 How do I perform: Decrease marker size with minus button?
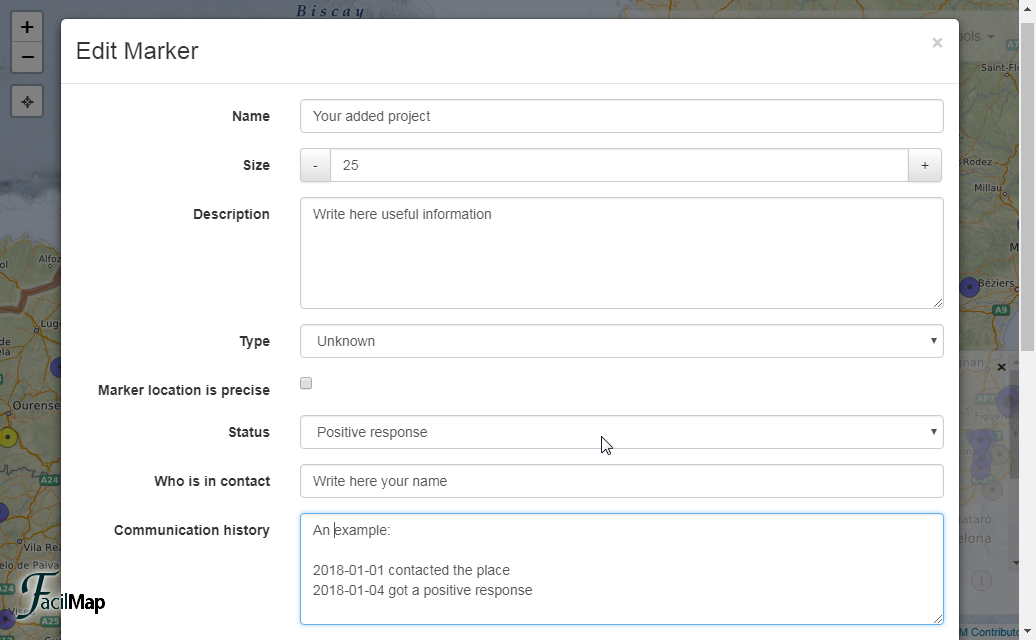(x=315, y=165)
